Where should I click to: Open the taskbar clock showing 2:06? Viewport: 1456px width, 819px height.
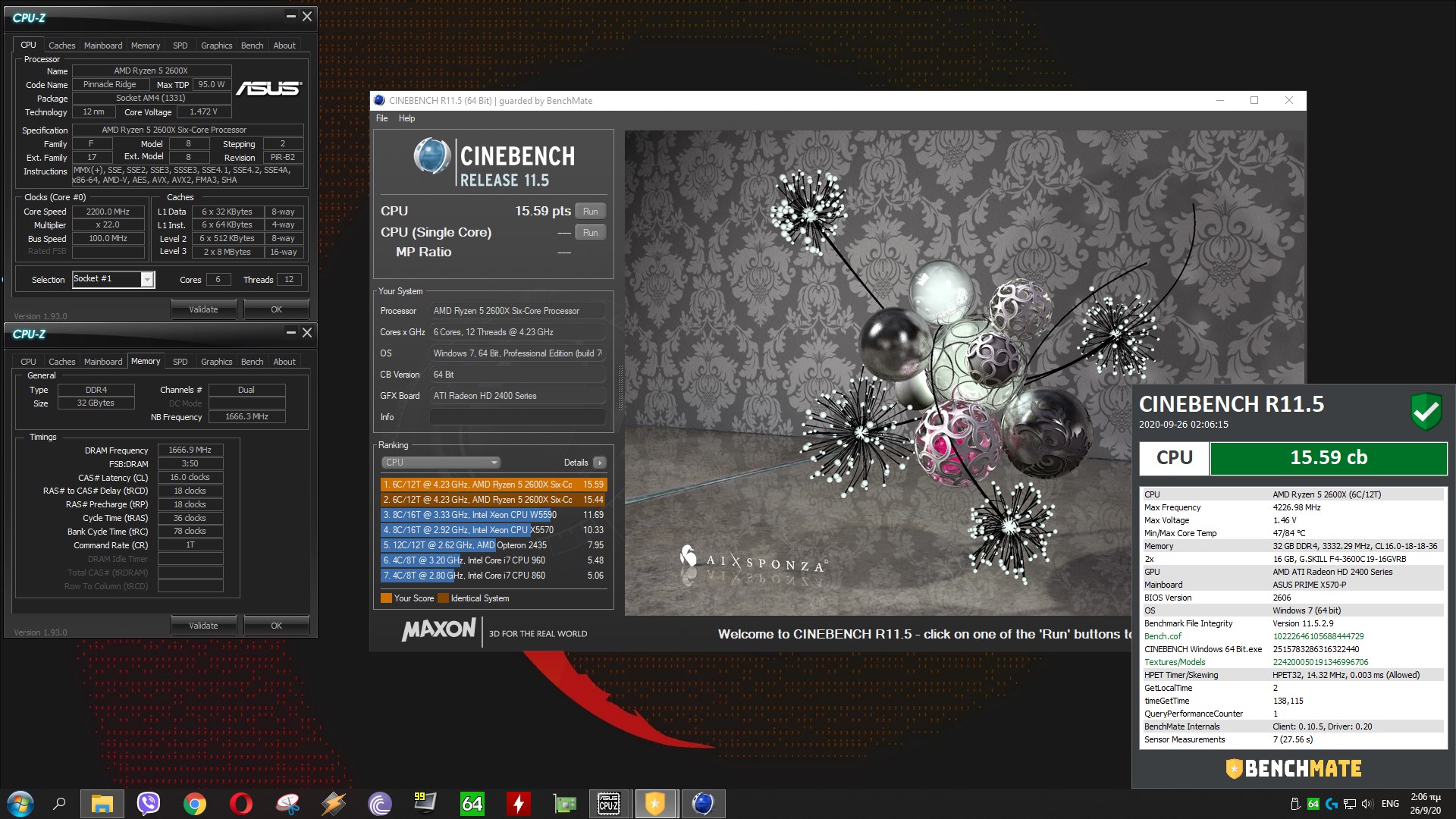point(1425,804)
